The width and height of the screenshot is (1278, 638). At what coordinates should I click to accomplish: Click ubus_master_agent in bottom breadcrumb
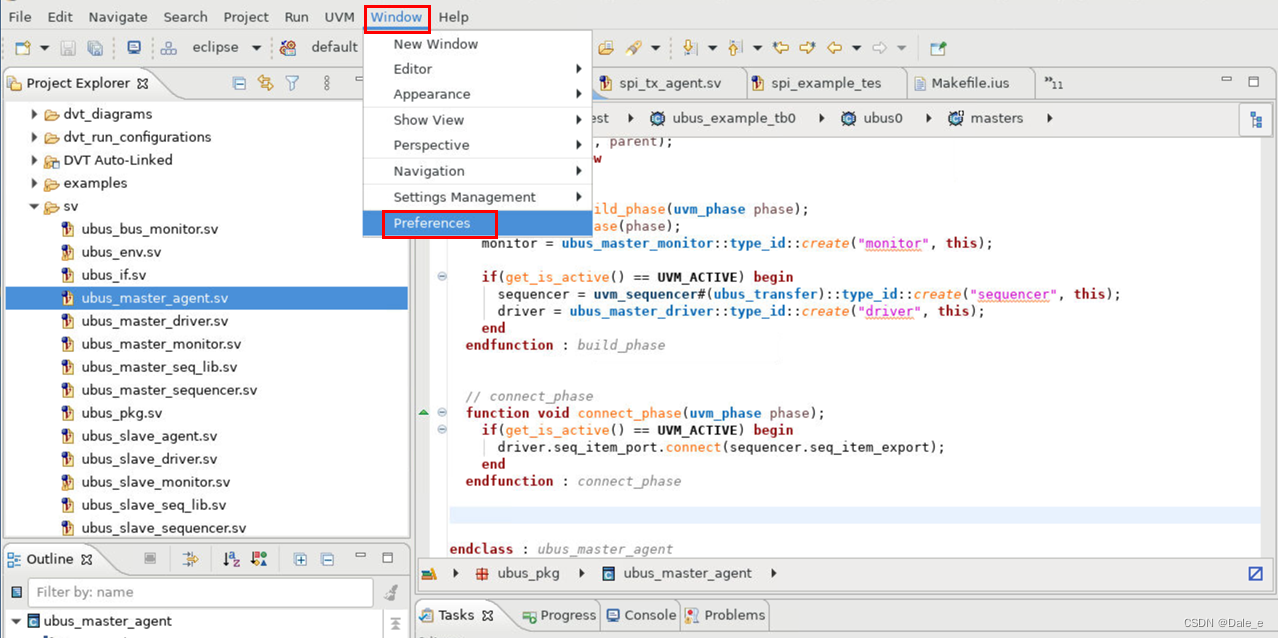point(687,573)
